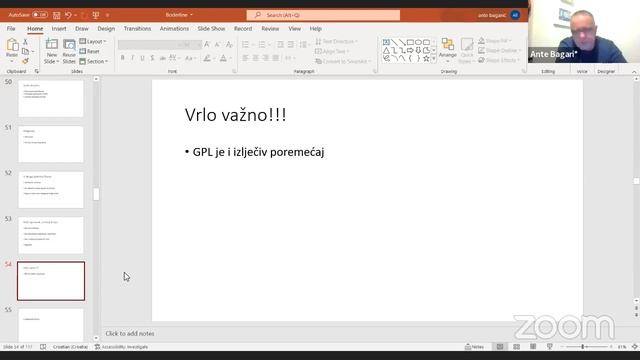Click Accessibility: Investigate in status bar

(121, 347)
